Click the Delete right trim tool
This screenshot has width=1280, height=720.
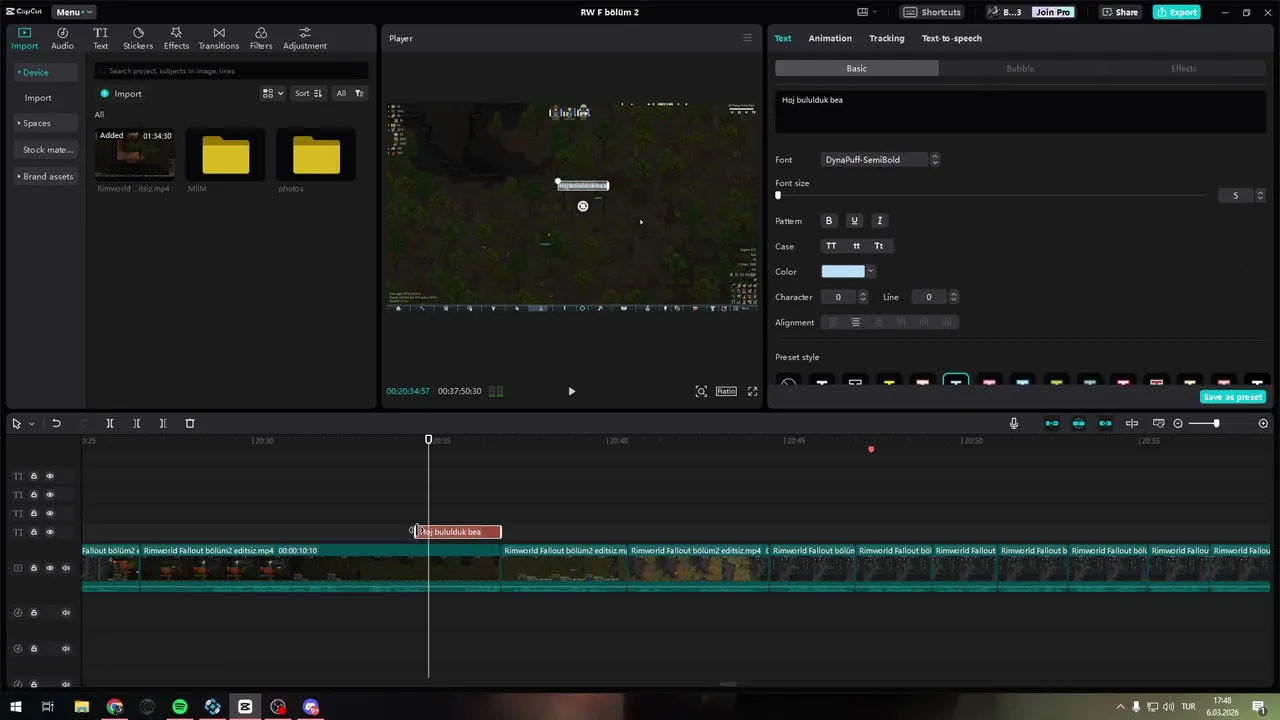163,423
